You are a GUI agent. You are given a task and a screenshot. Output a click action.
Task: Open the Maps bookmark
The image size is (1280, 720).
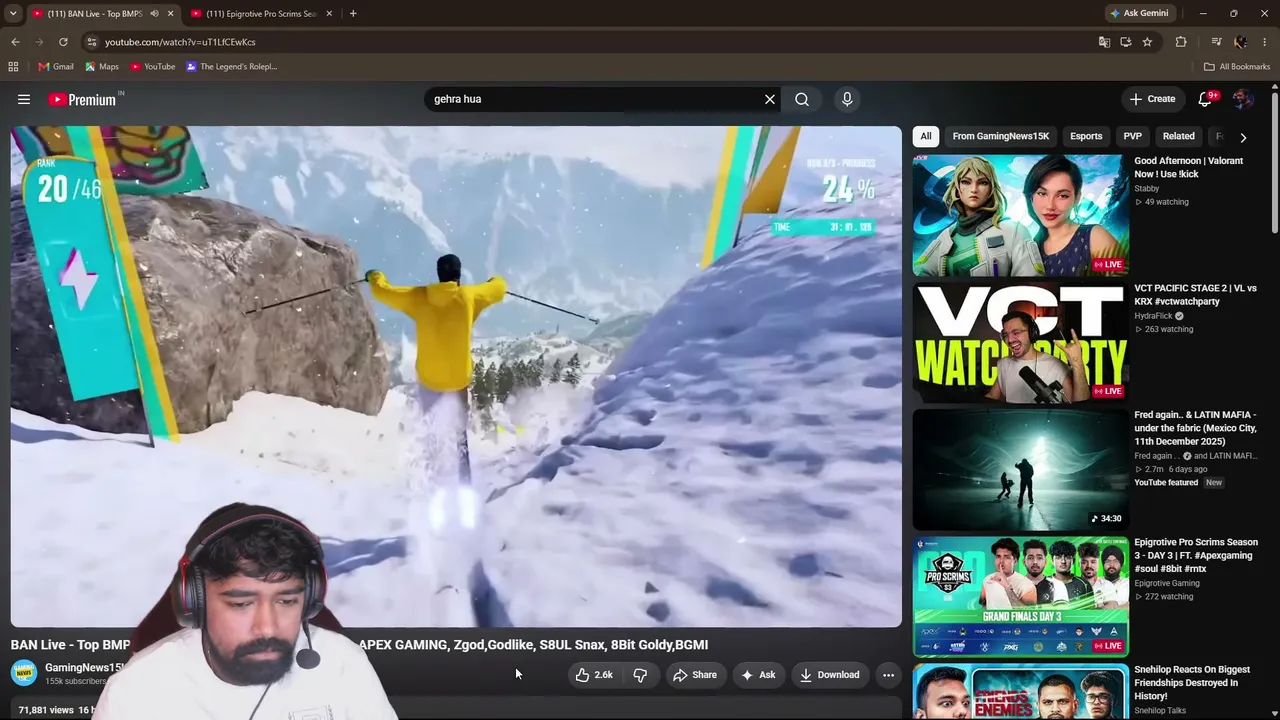coord(102,67)
